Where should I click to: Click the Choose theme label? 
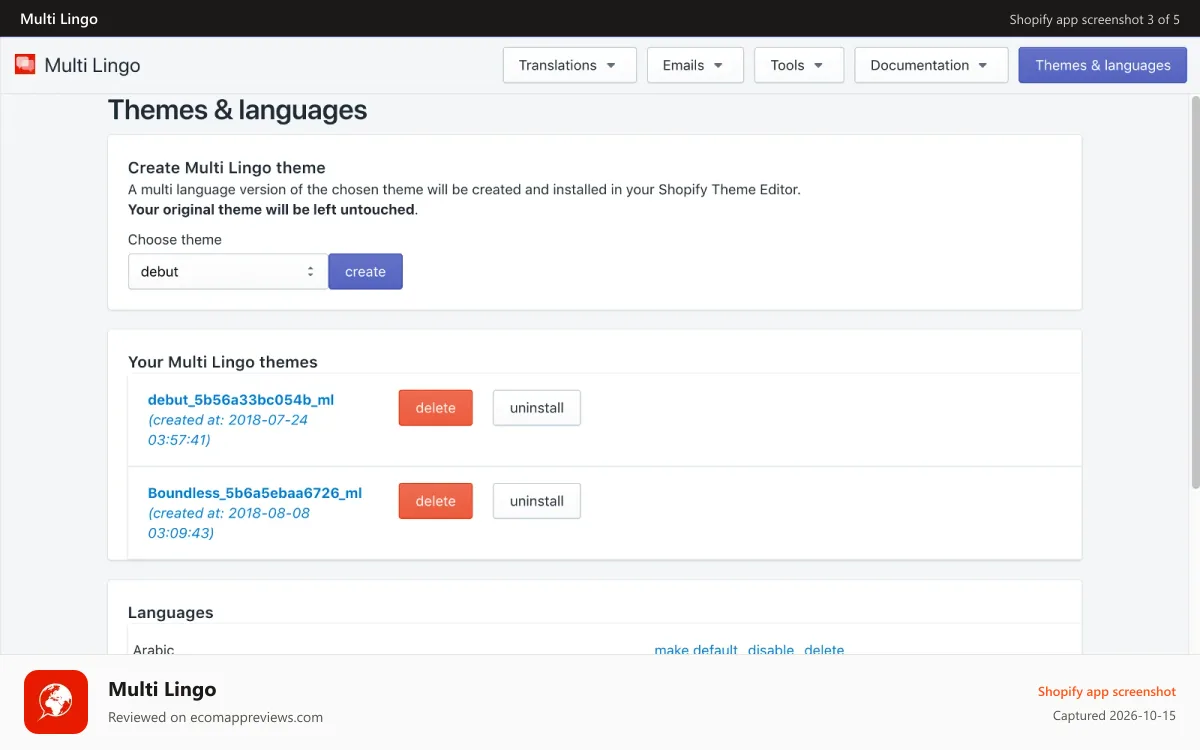point(175,240)
